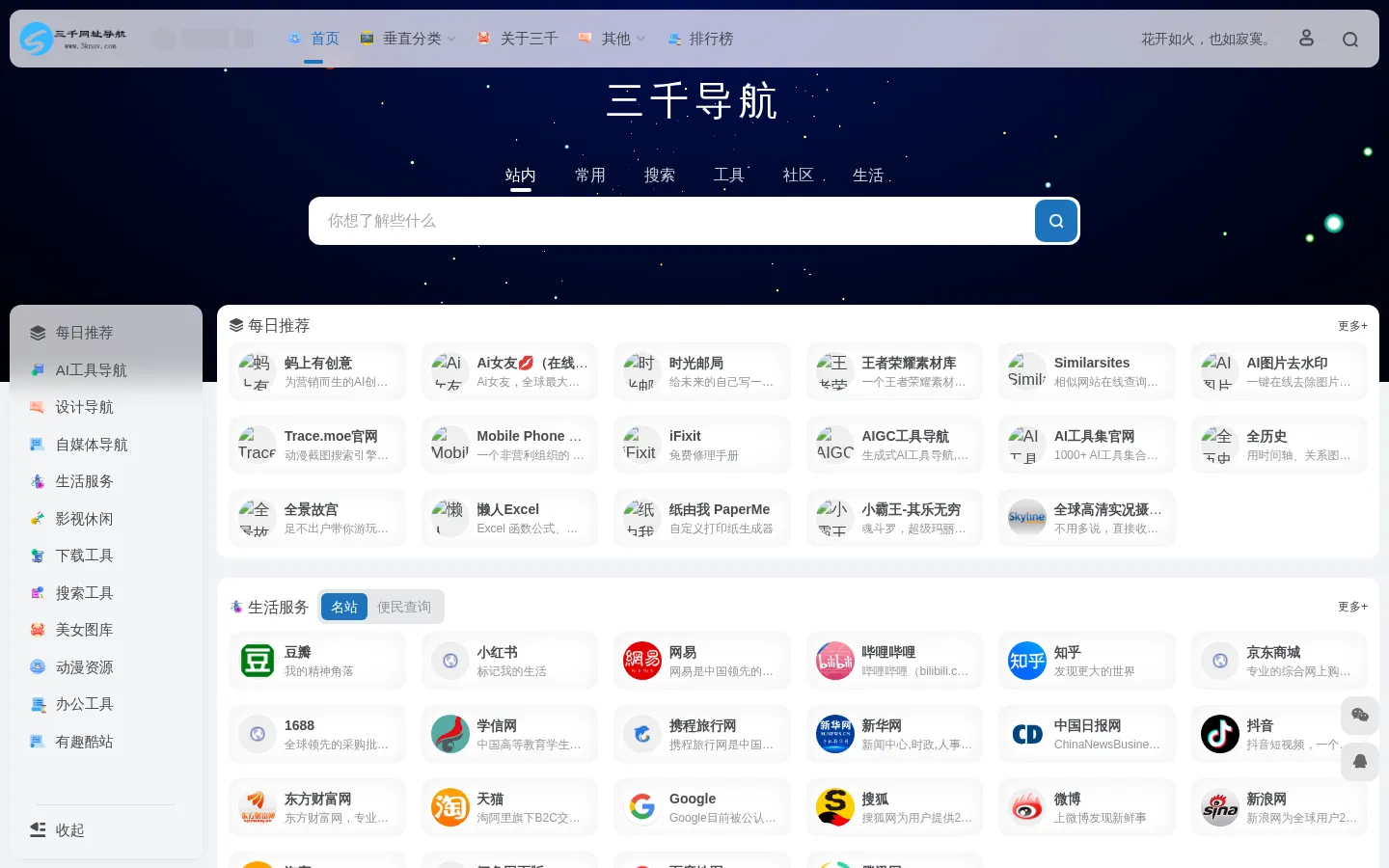Open the 哔哩哔哩 site icon
This screenshot has height=868, width=1389.
point(835,661)
